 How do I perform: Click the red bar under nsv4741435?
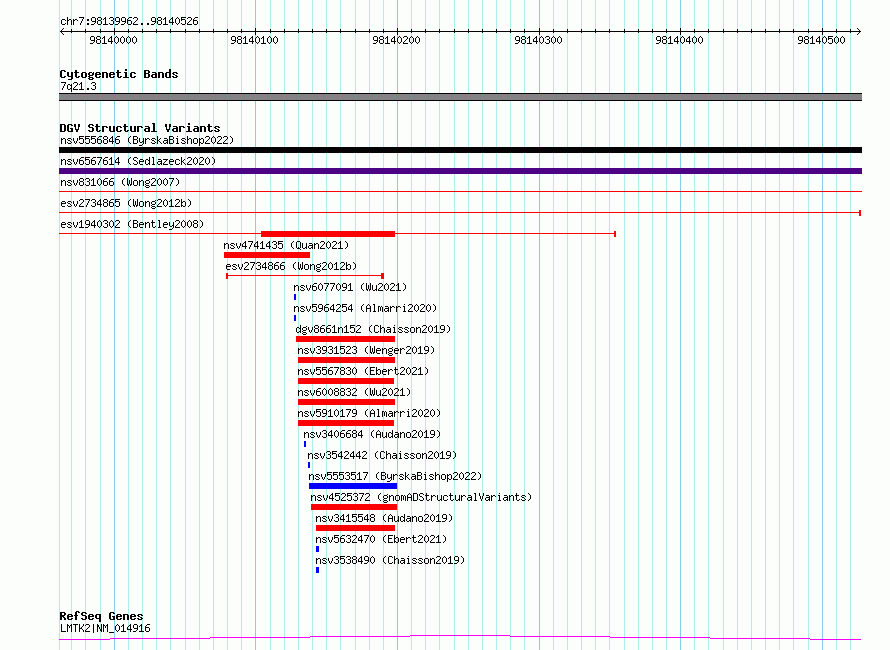coord(267,255)
